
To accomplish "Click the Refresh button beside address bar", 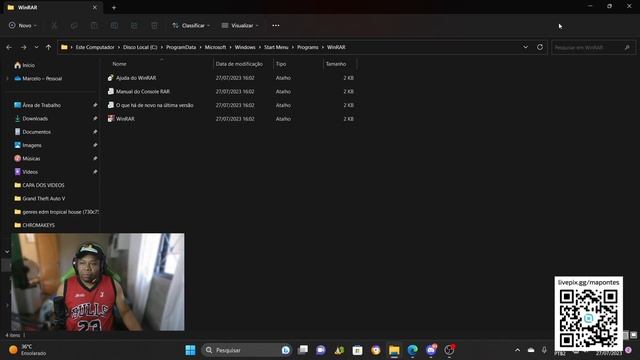I will (x=540, y=47).
